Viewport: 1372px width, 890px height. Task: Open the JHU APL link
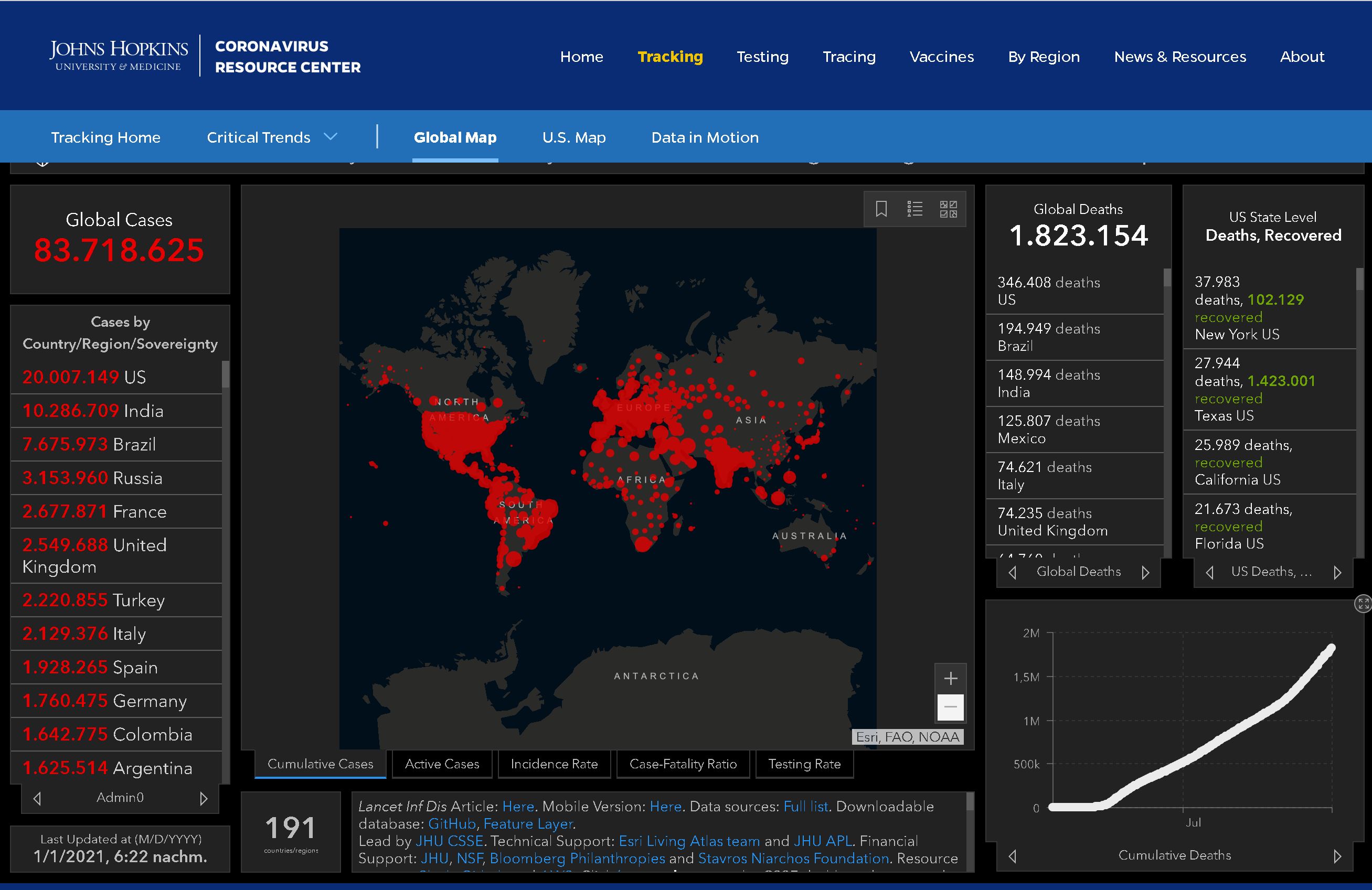pos(823,841)
